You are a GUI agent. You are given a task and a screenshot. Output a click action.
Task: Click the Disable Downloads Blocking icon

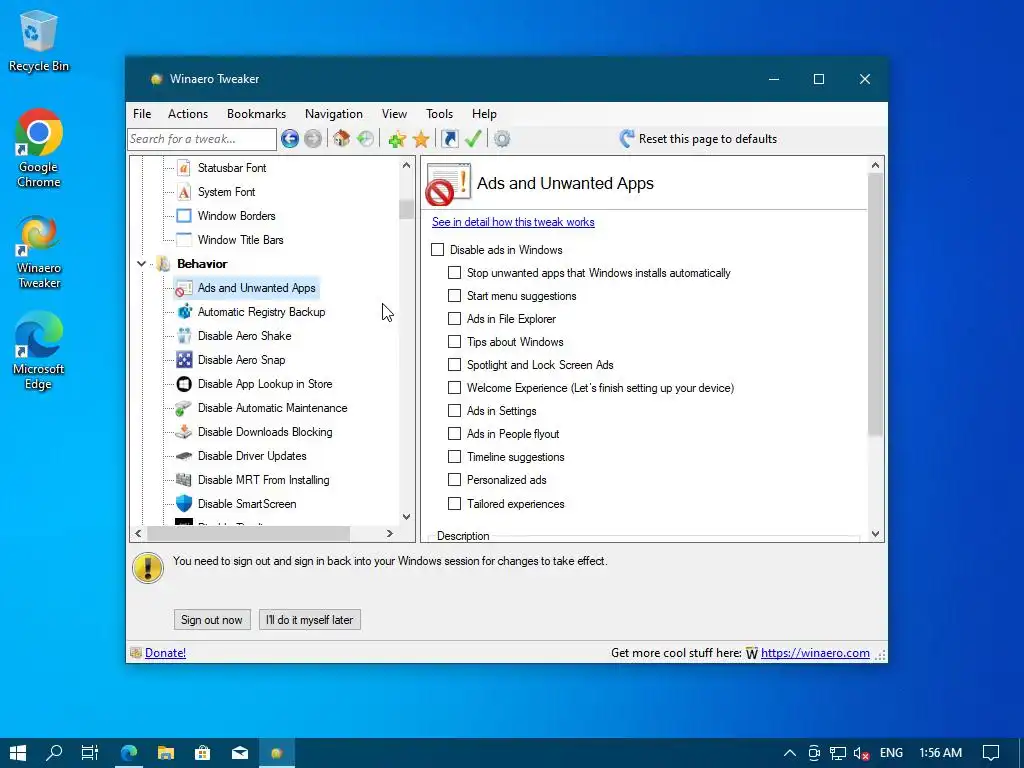[x=184, y=432]
